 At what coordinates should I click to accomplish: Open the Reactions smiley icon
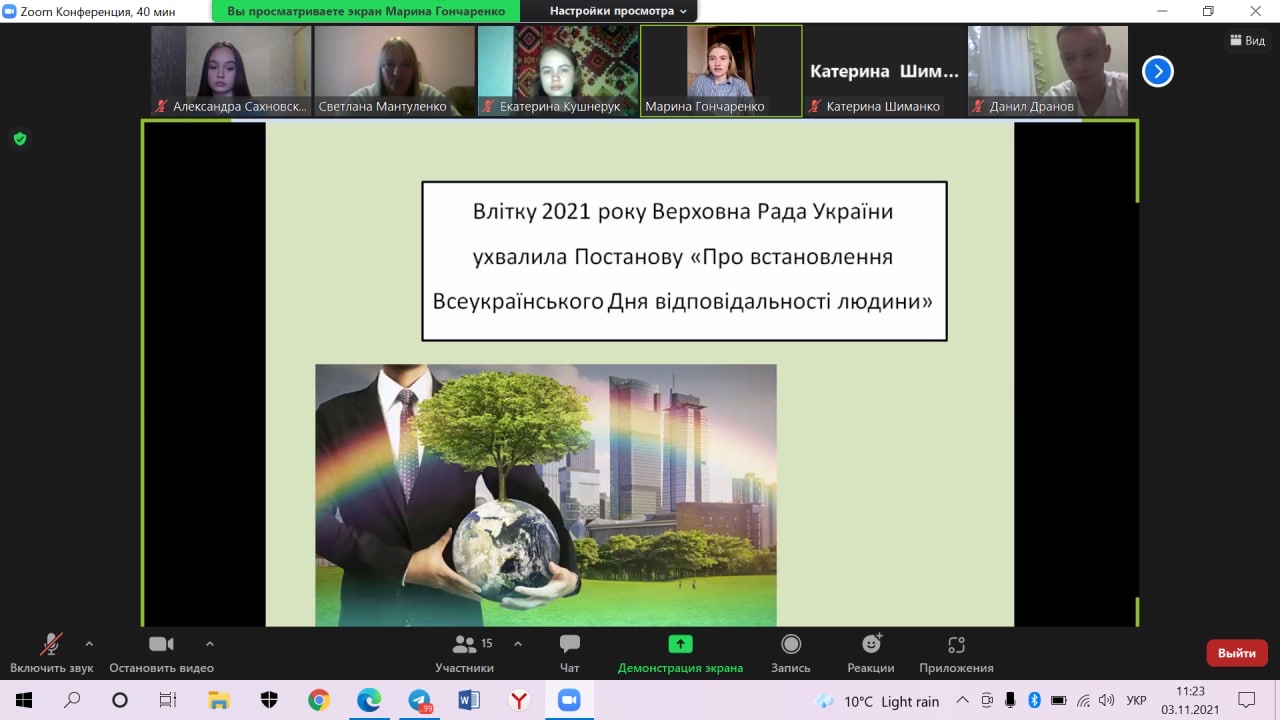pos(870,645)
